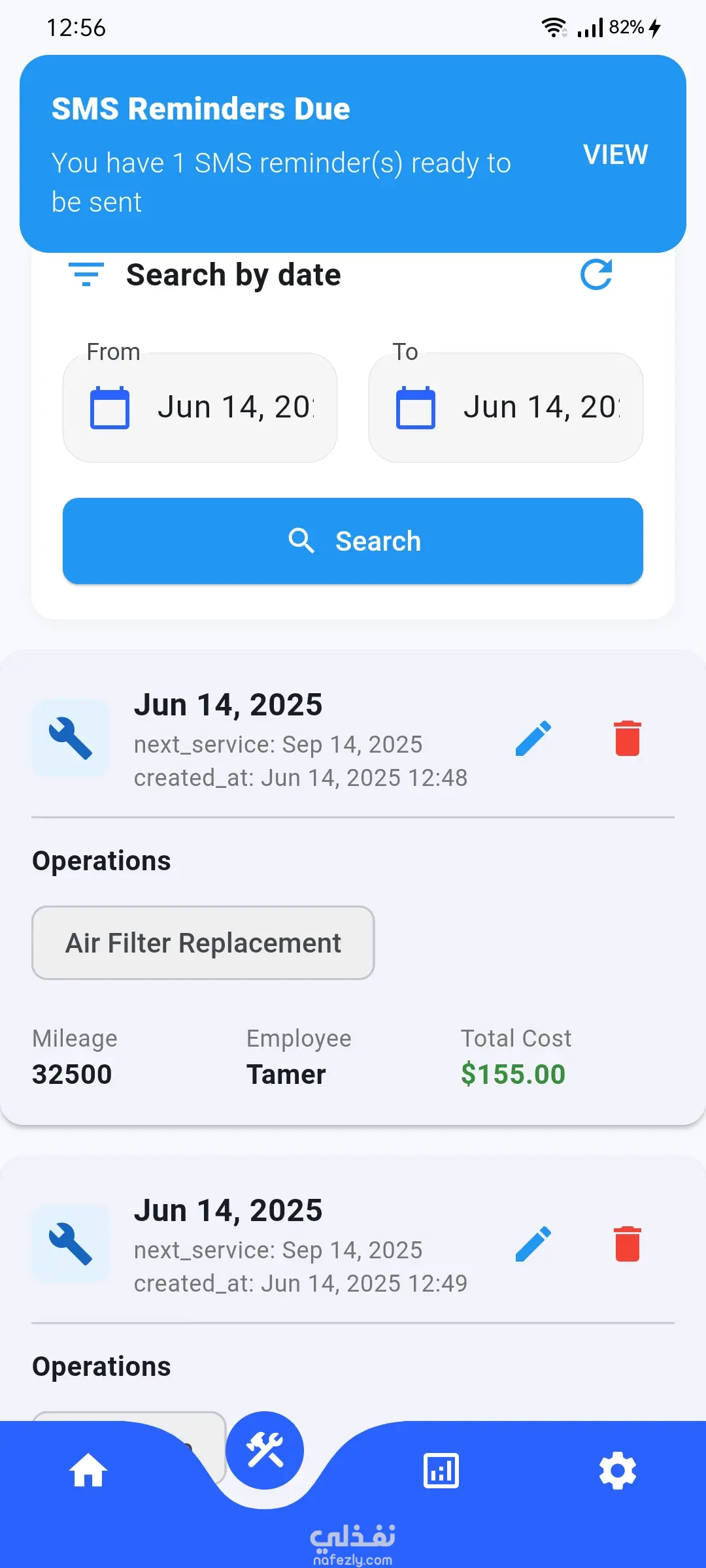Tap the SMS Reminders Due banner title
This screenshot has height=1568, width=706.
pyautogui.click(x=201, y=108)
